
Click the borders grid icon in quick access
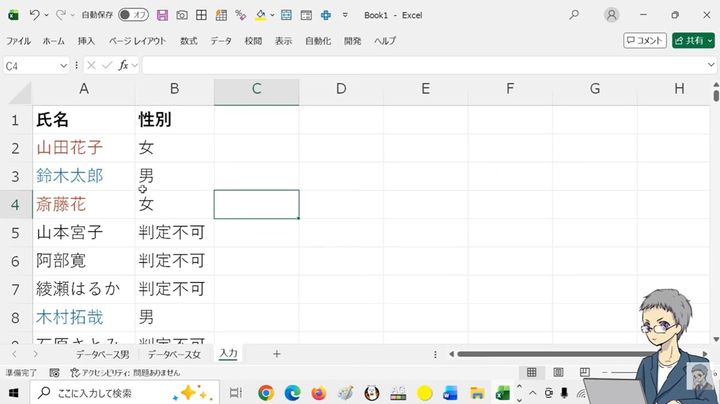201,15
